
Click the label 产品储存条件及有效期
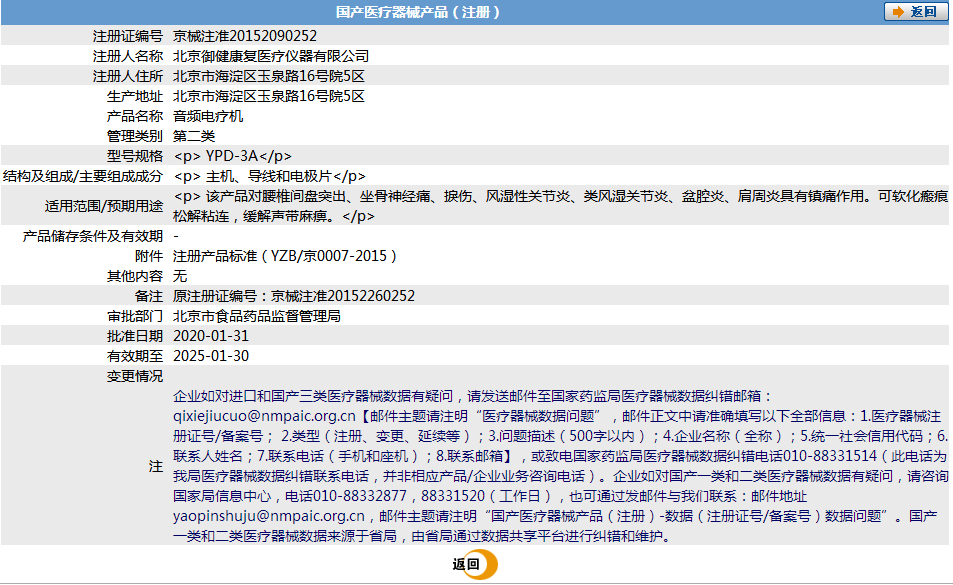(93, 236)
